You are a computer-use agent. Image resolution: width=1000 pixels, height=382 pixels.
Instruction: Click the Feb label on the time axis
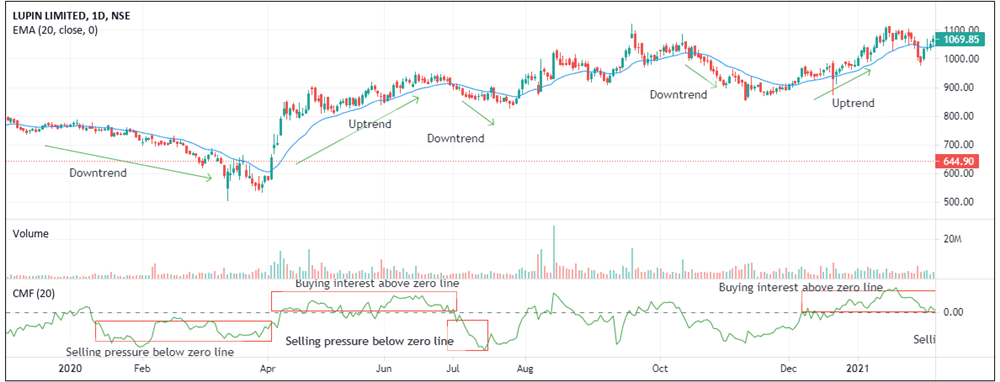click(142, 368)
